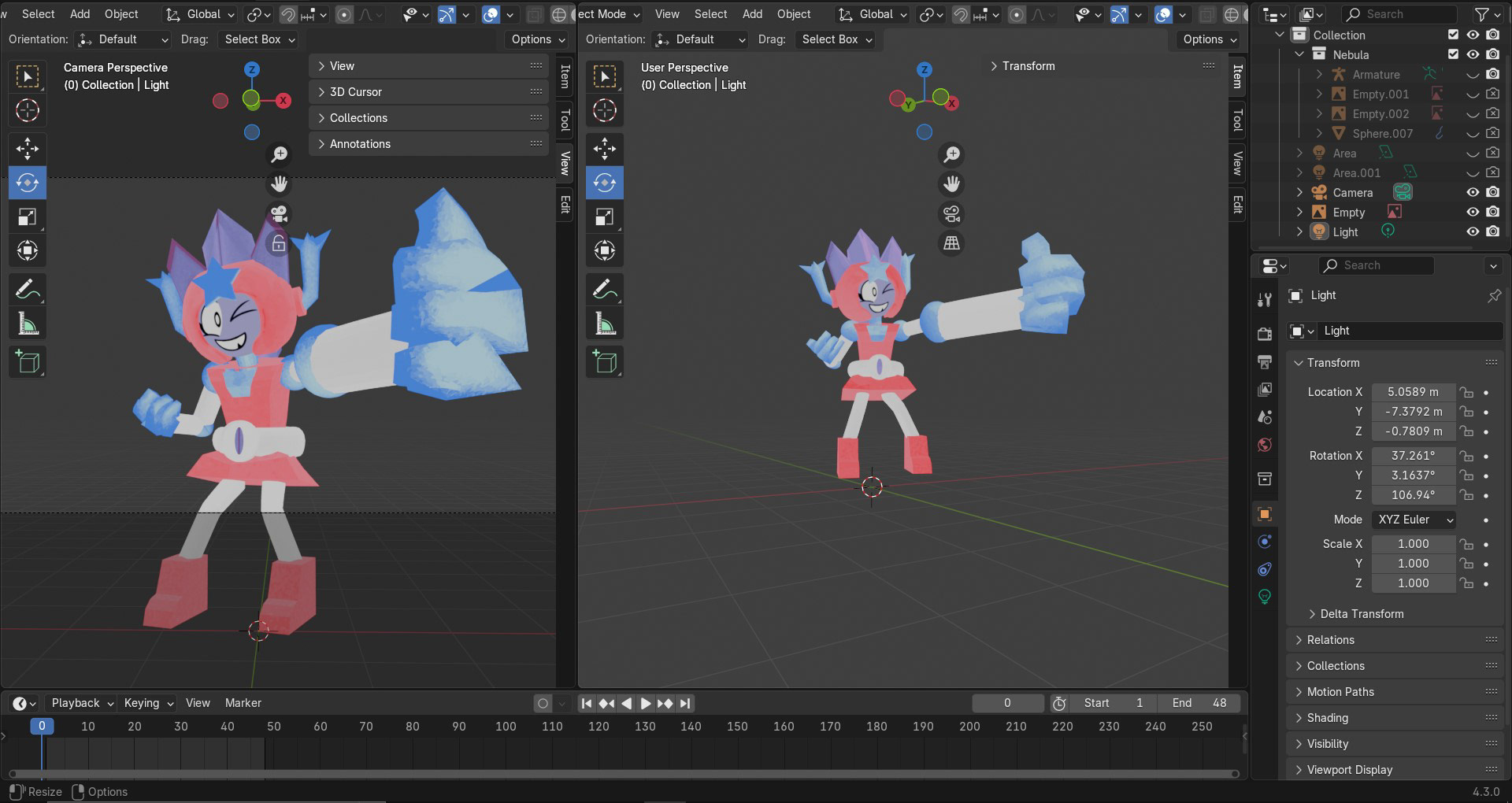Disable Armature in renders
The height and width of the screenshot is (803, 1512).
(x=1492, y=74)
